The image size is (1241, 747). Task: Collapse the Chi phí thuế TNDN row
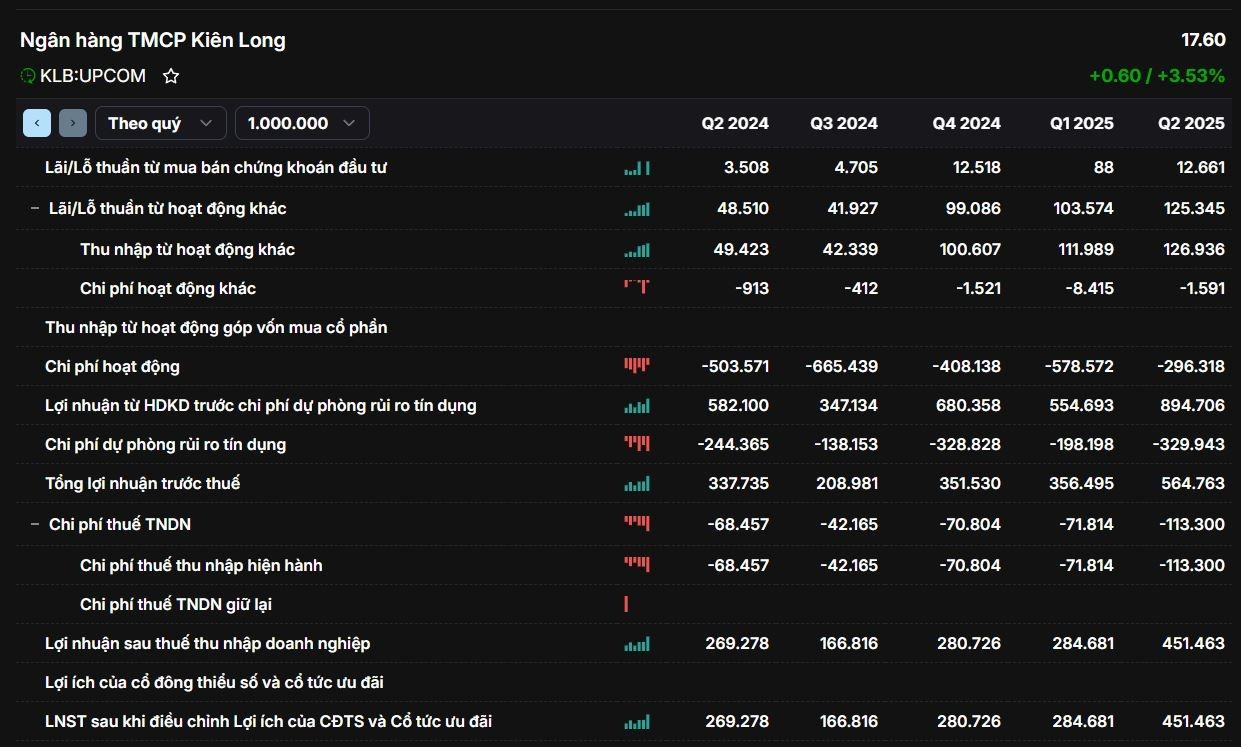[x=35, y=525]
